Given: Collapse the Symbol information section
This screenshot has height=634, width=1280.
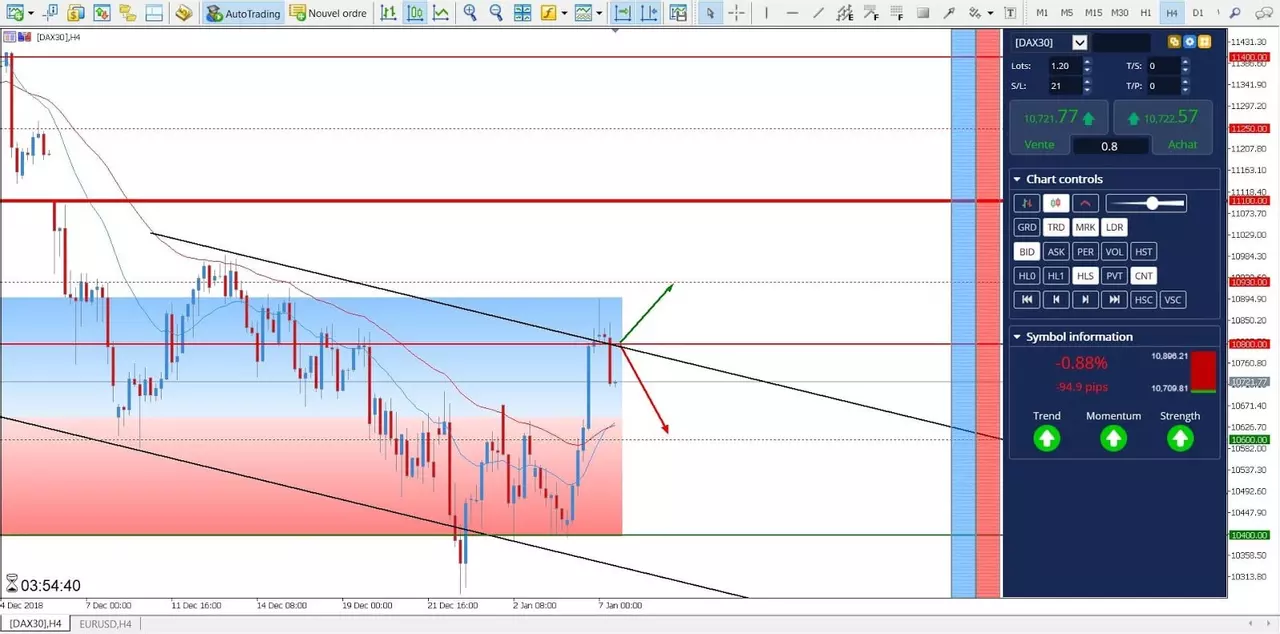Looking at the screenshot, I should 1017,337.
